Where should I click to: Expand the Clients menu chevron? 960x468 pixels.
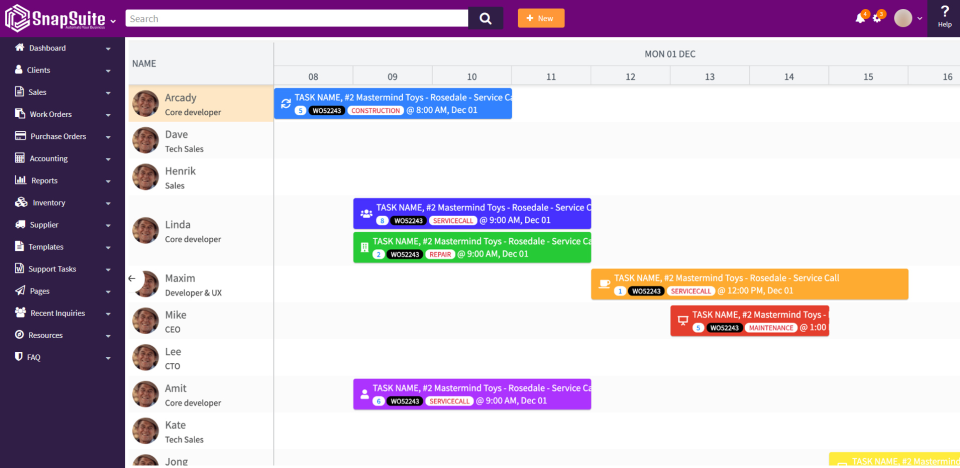(x=108, y=70)
